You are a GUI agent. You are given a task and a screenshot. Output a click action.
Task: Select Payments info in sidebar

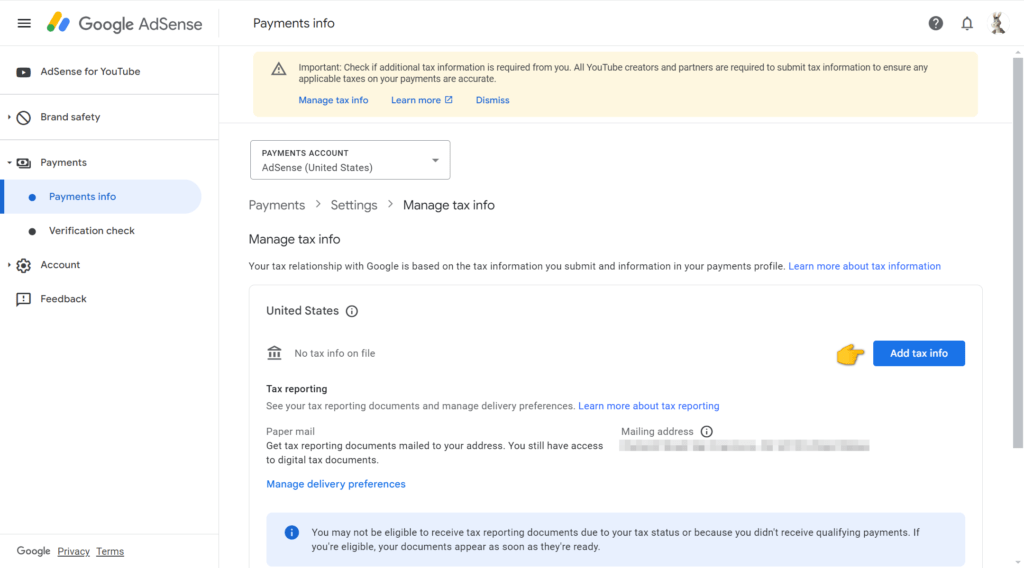tap(102, 197)
